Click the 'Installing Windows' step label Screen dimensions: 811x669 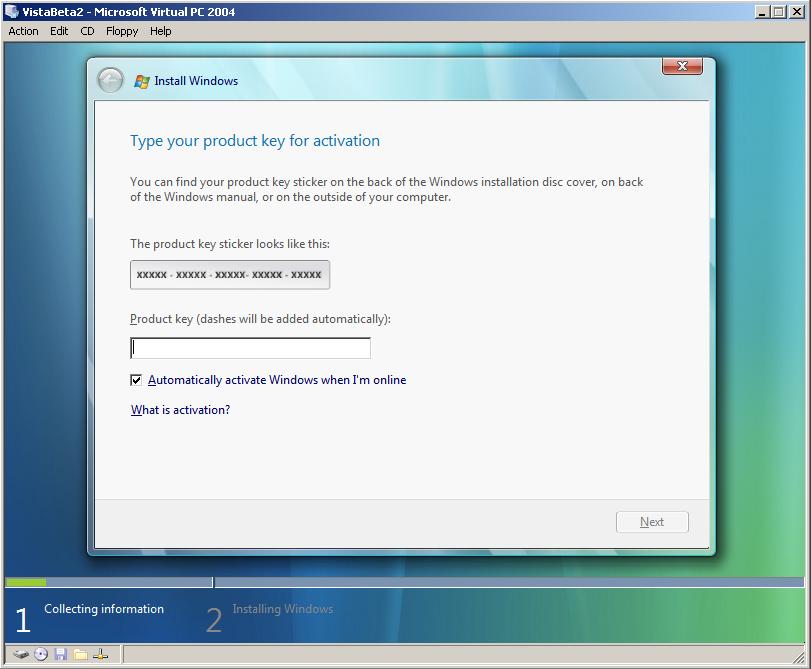click(282, 609)
